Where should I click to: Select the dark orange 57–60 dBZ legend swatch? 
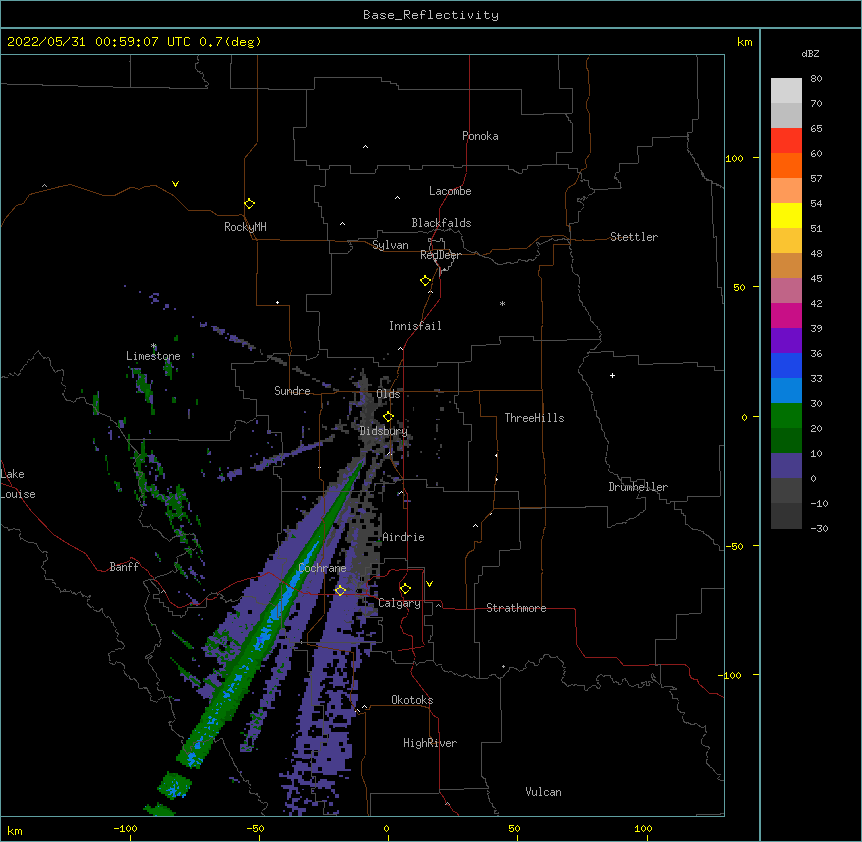(x=786, y=165)
